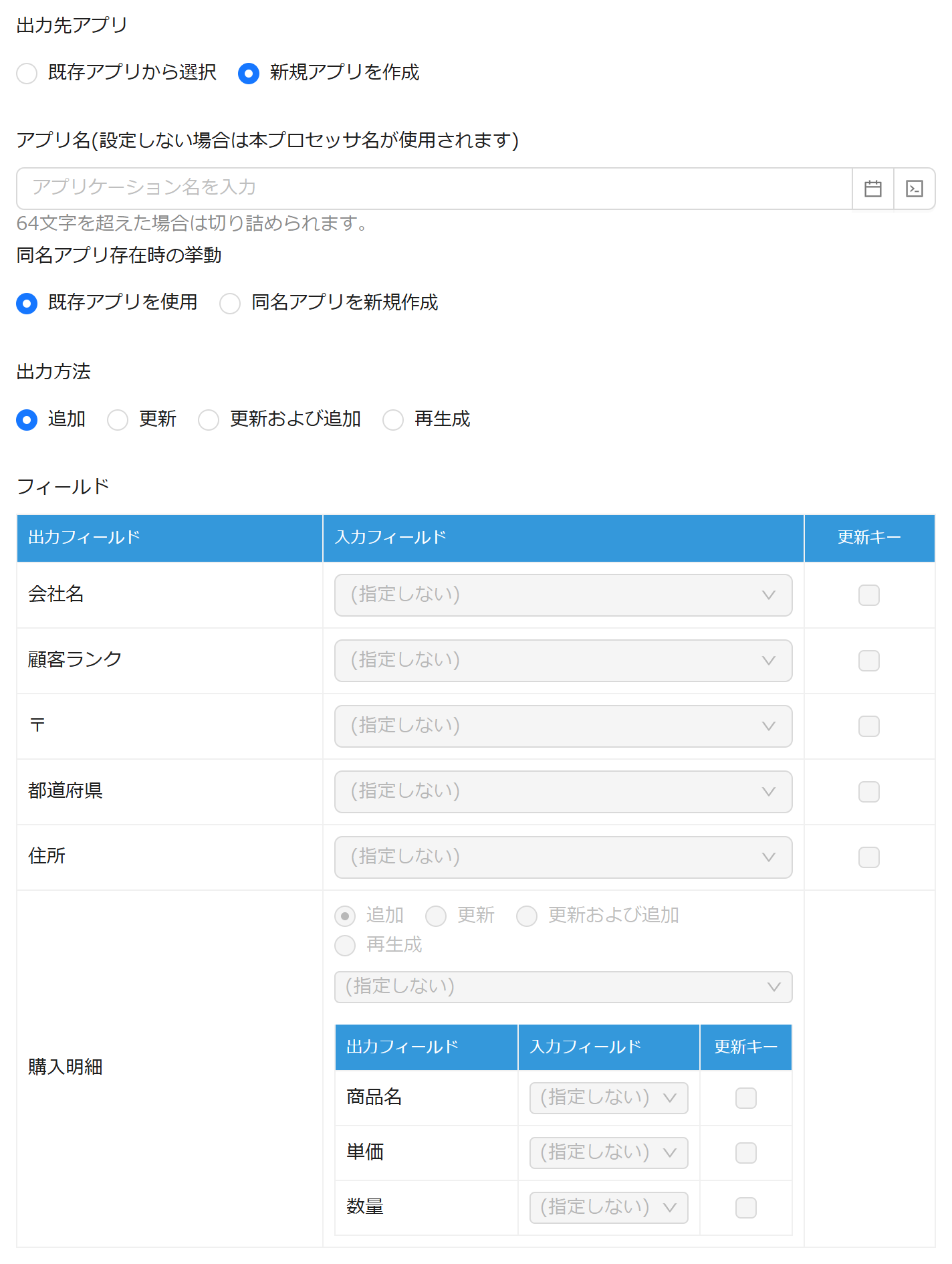The width and height of the screenshot is (952, 1264).
Task: Select 更新および追加 radio in 購入明細 row
Action: 527,916
